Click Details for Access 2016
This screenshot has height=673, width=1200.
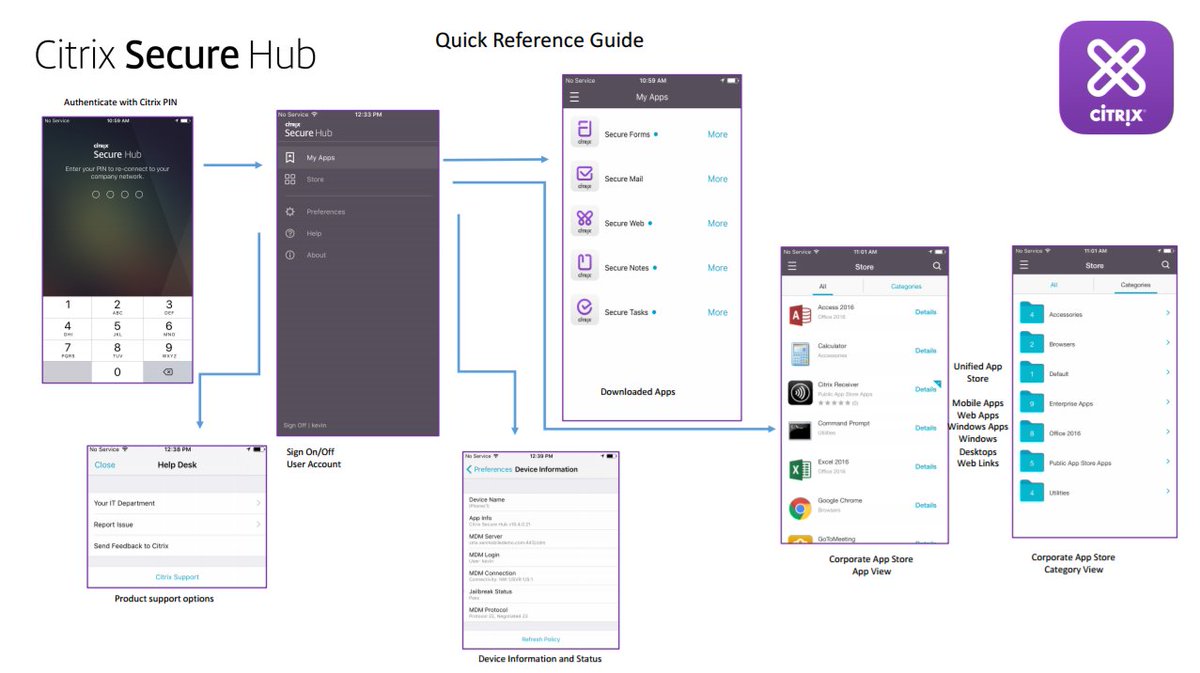click(x=926, y=312)
